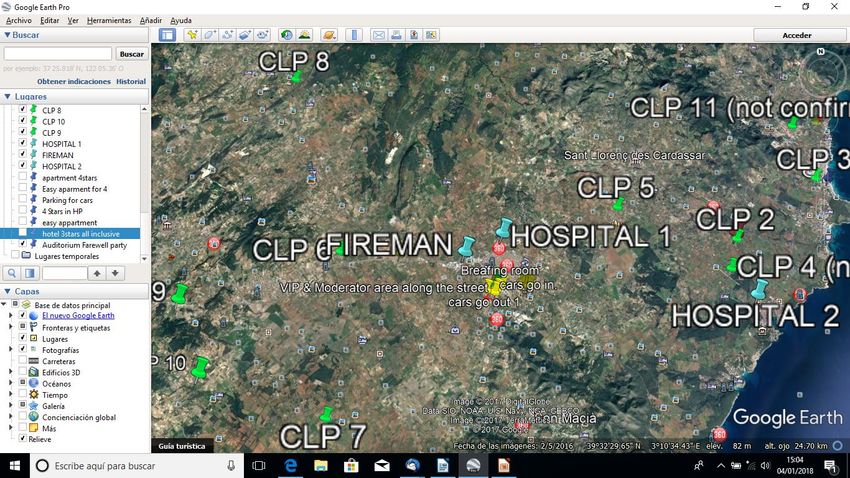
Task: Add a polygon from the toolbar
Action: coord(210,35)
